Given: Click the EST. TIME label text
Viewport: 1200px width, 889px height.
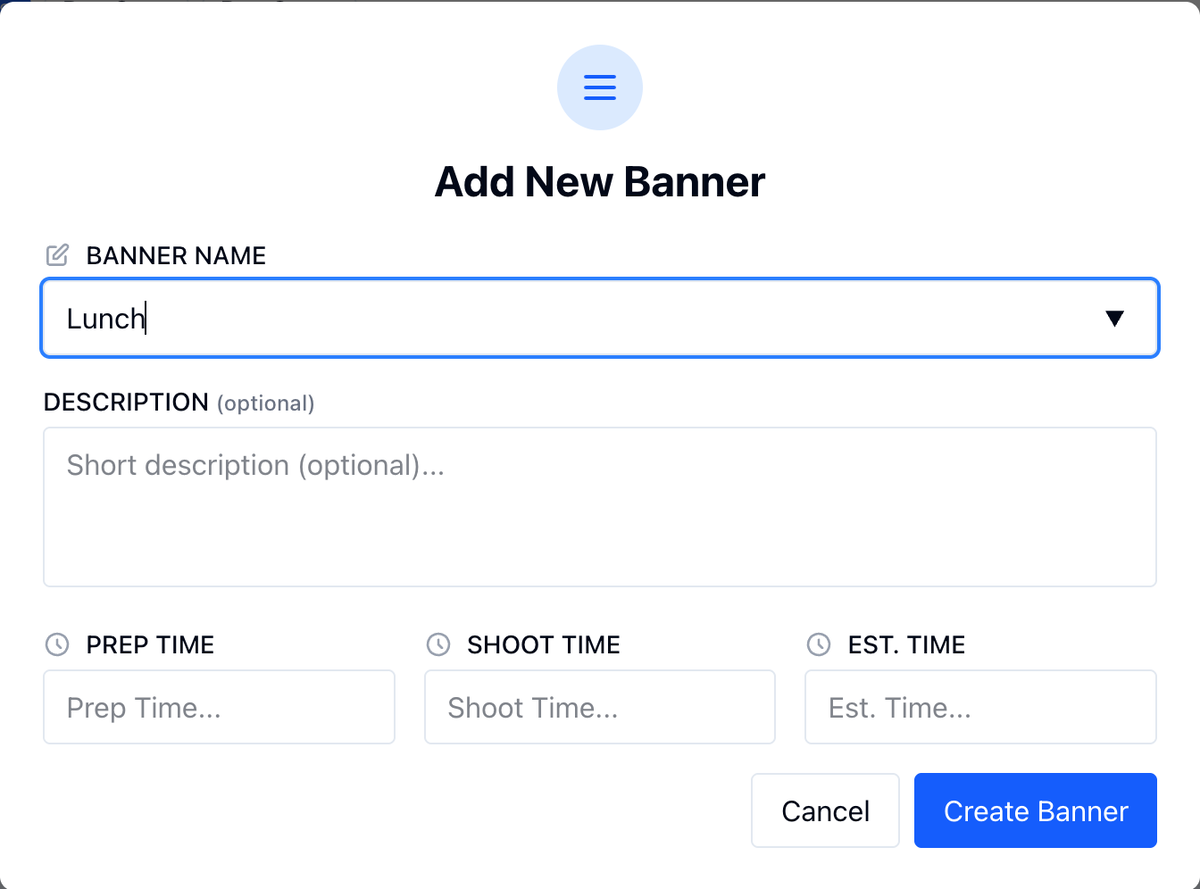Looking at the screenshot, I should pos(907,645).
